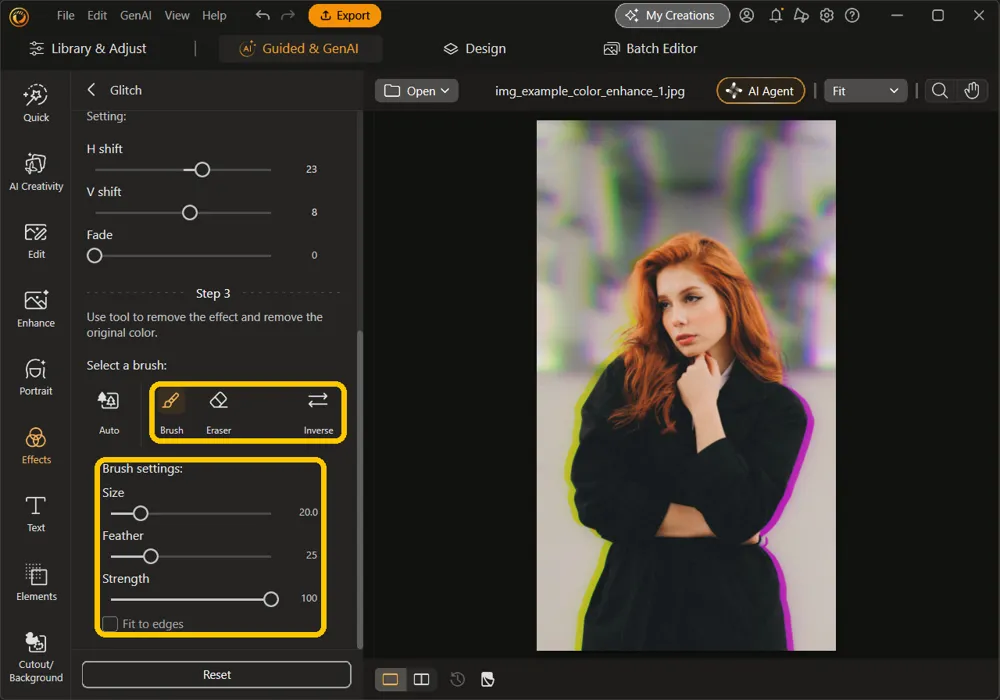Click the H shift slider handle
1000x700 pixels.
(x=202, y=170)
